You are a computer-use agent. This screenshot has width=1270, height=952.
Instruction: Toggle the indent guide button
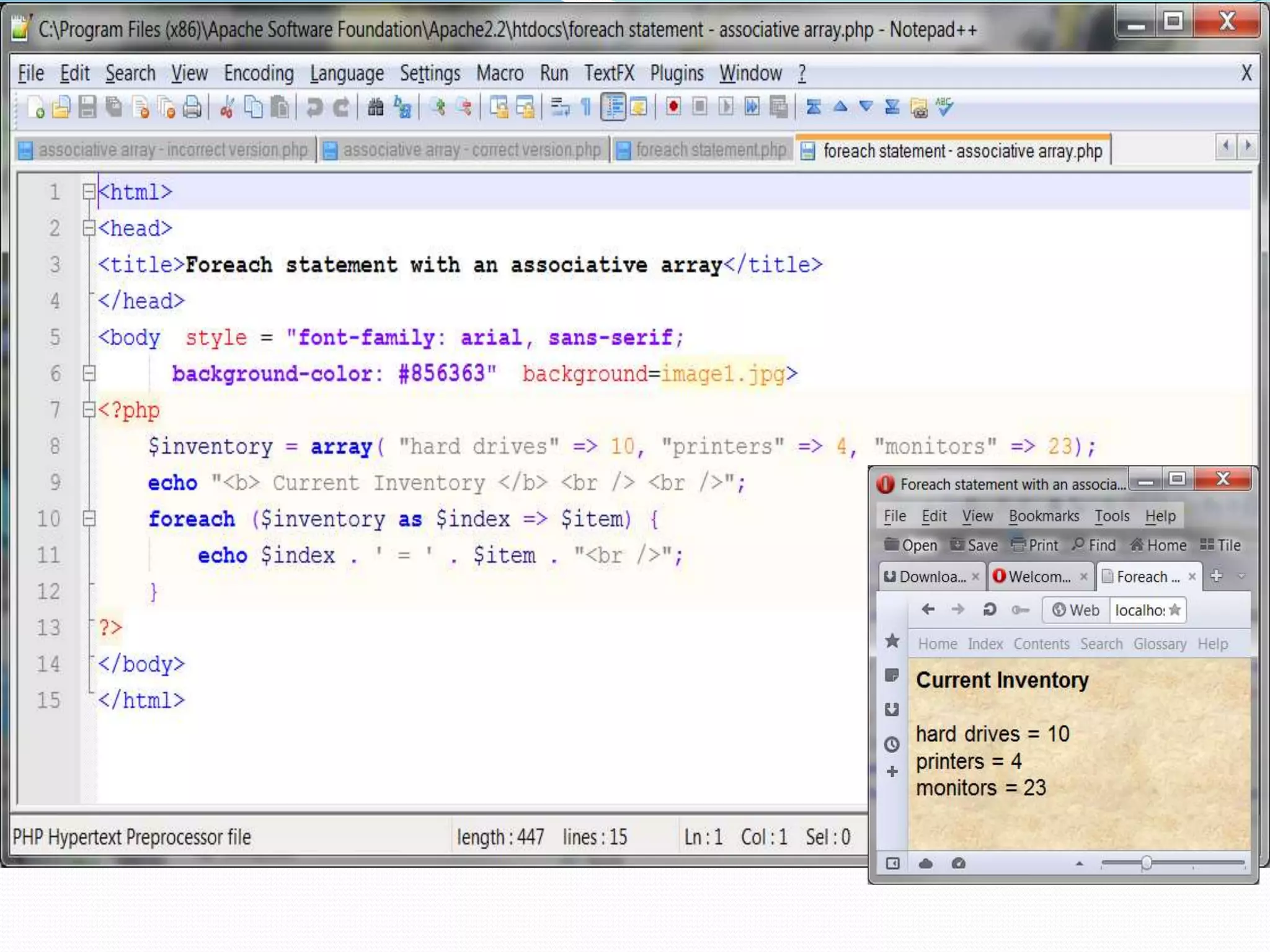pos(613,107)
